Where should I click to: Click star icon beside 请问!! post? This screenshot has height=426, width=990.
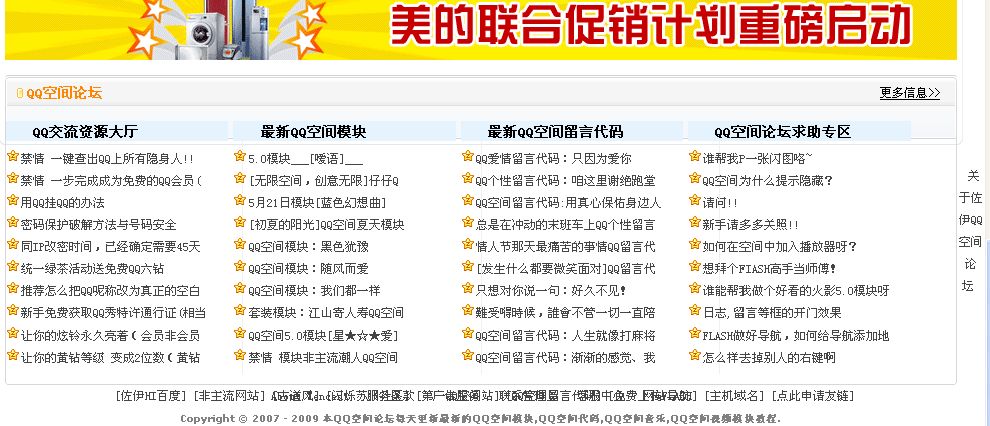[695, 200]
